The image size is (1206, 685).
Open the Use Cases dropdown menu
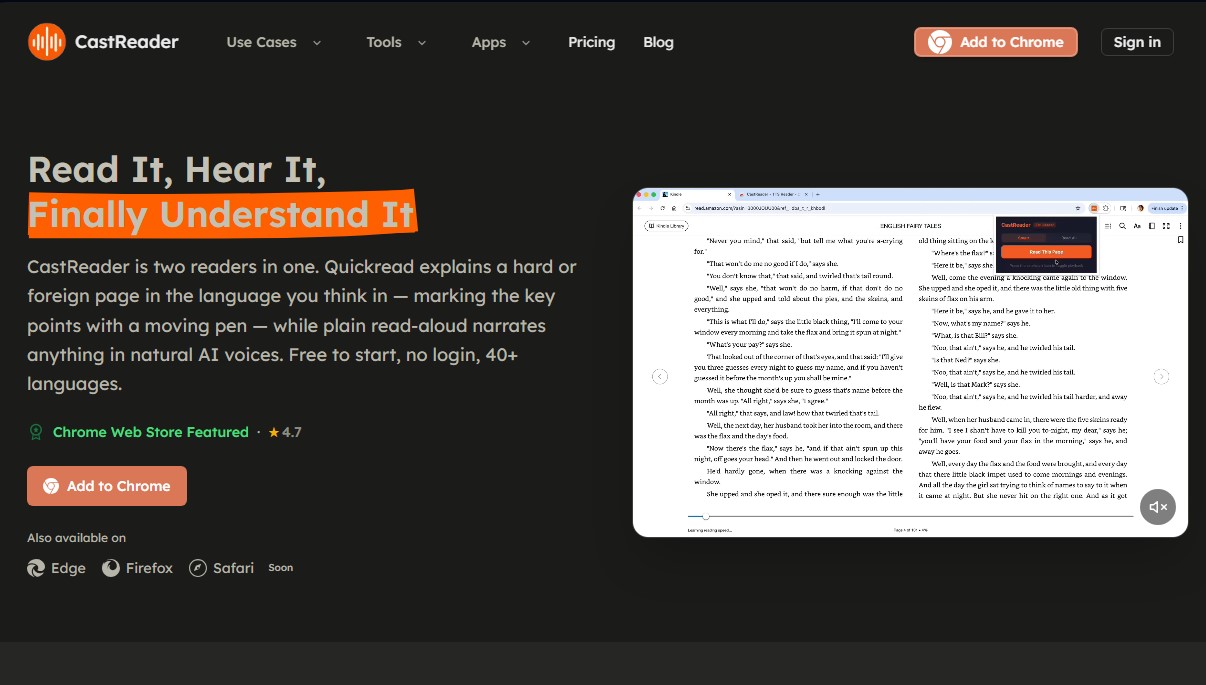[x=273, y=42]
